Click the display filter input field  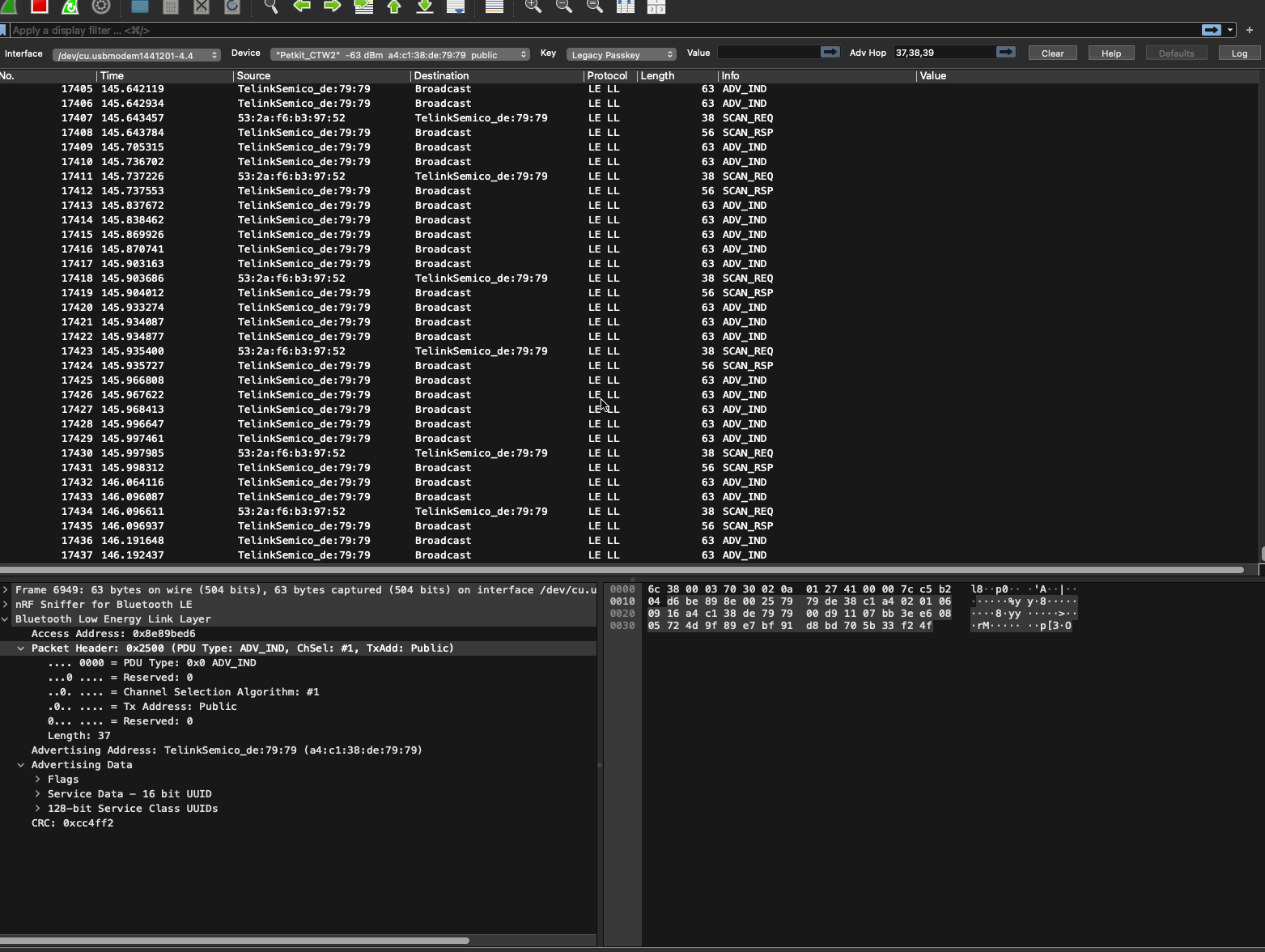click(x=599, y=31)
